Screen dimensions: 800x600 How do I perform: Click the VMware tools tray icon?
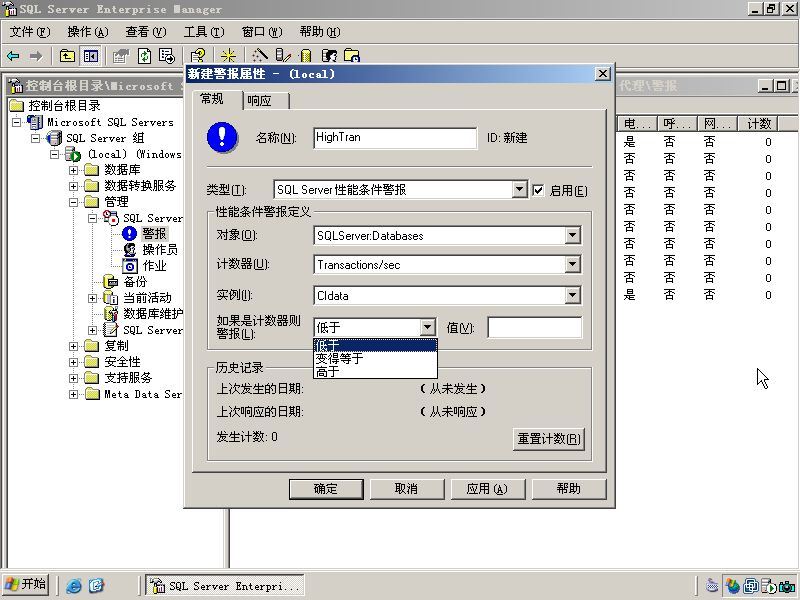coord(751,586)
